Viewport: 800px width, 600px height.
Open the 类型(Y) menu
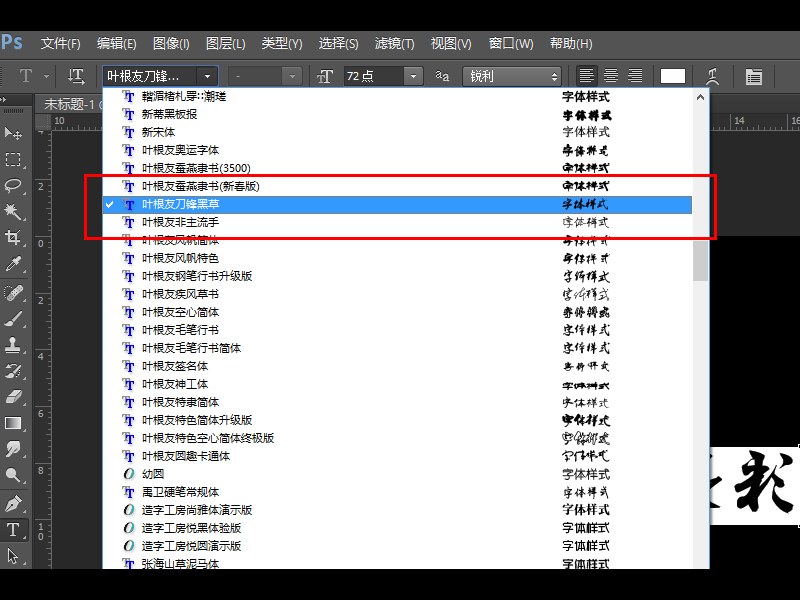[282, 44]
